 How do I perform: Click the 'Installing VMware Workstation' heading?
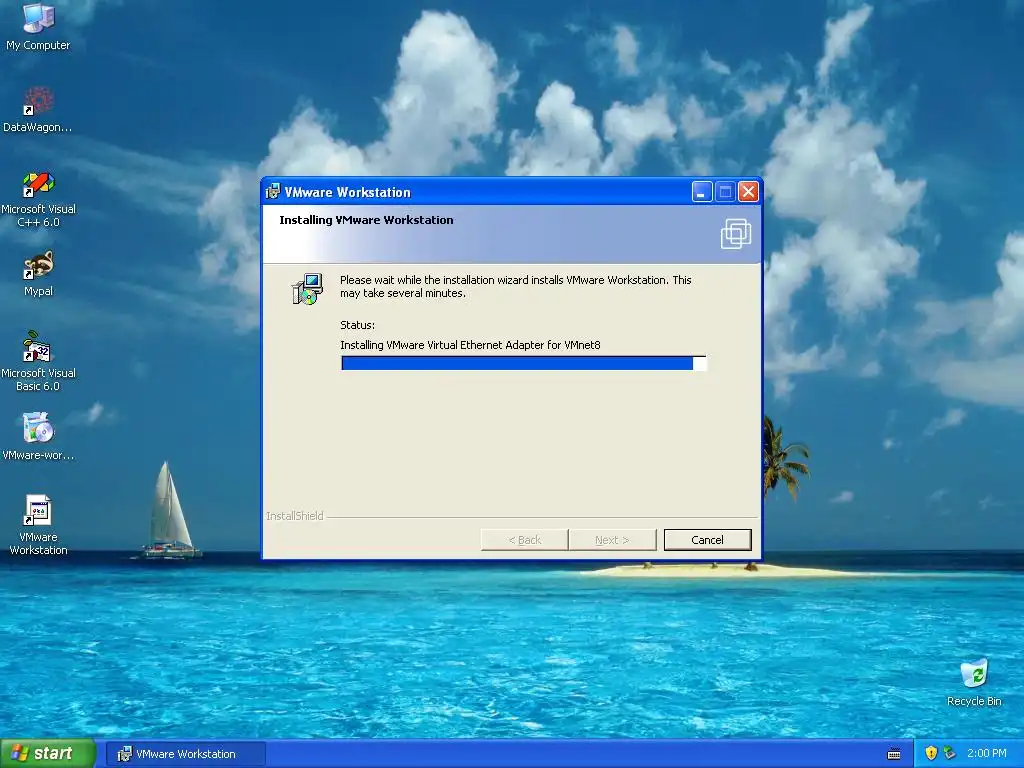click(366, 220)
